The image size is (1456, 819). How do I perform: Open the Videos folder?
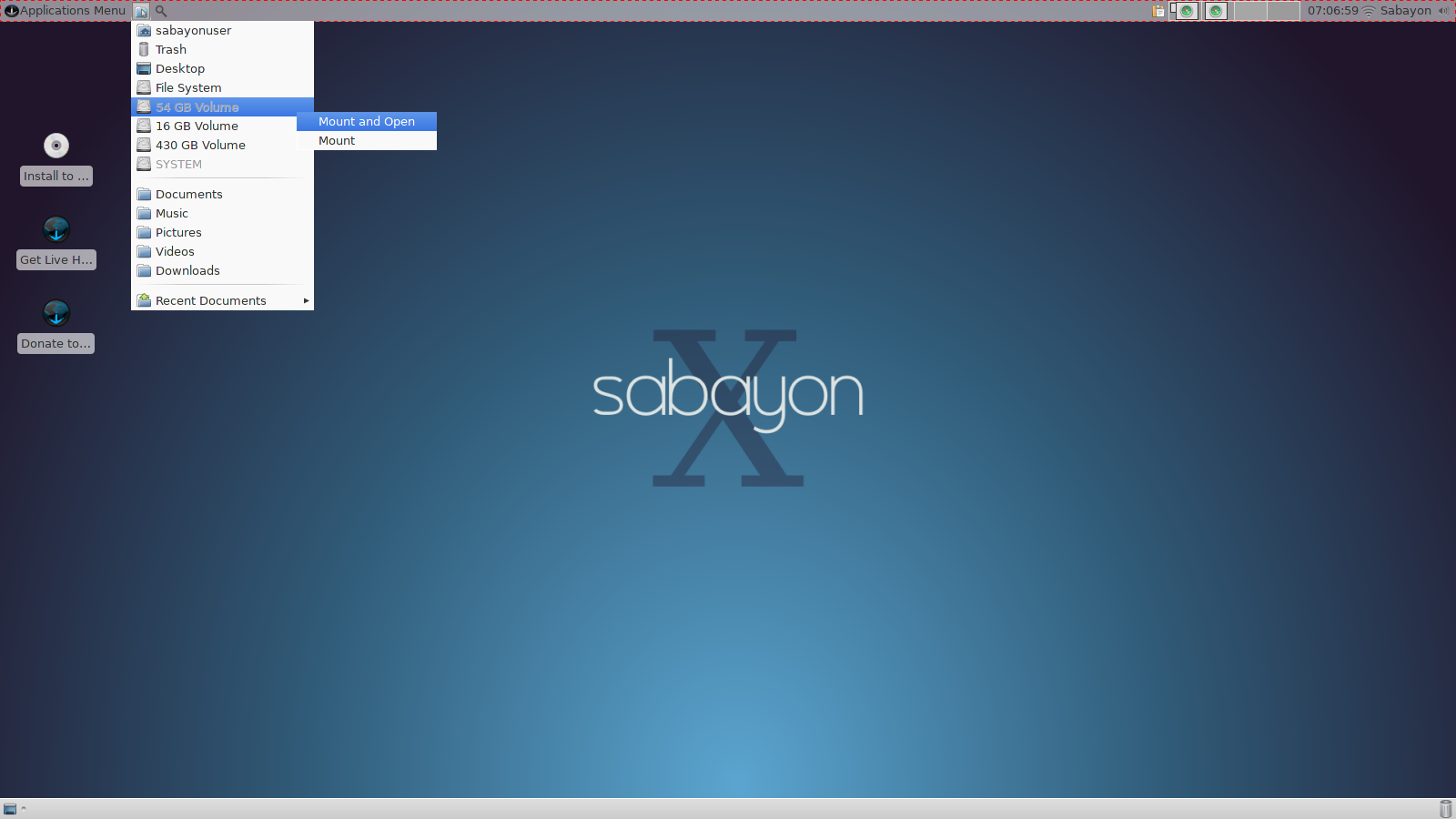(222, 251)
